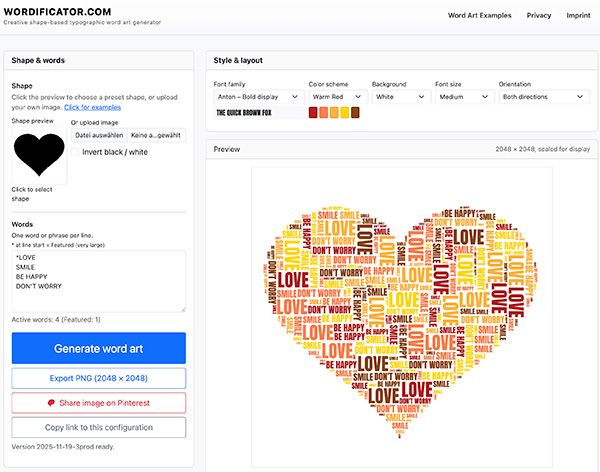Click the heart shape preview thumbnail
Screen dimensions: 600x472
pos(39,155)
